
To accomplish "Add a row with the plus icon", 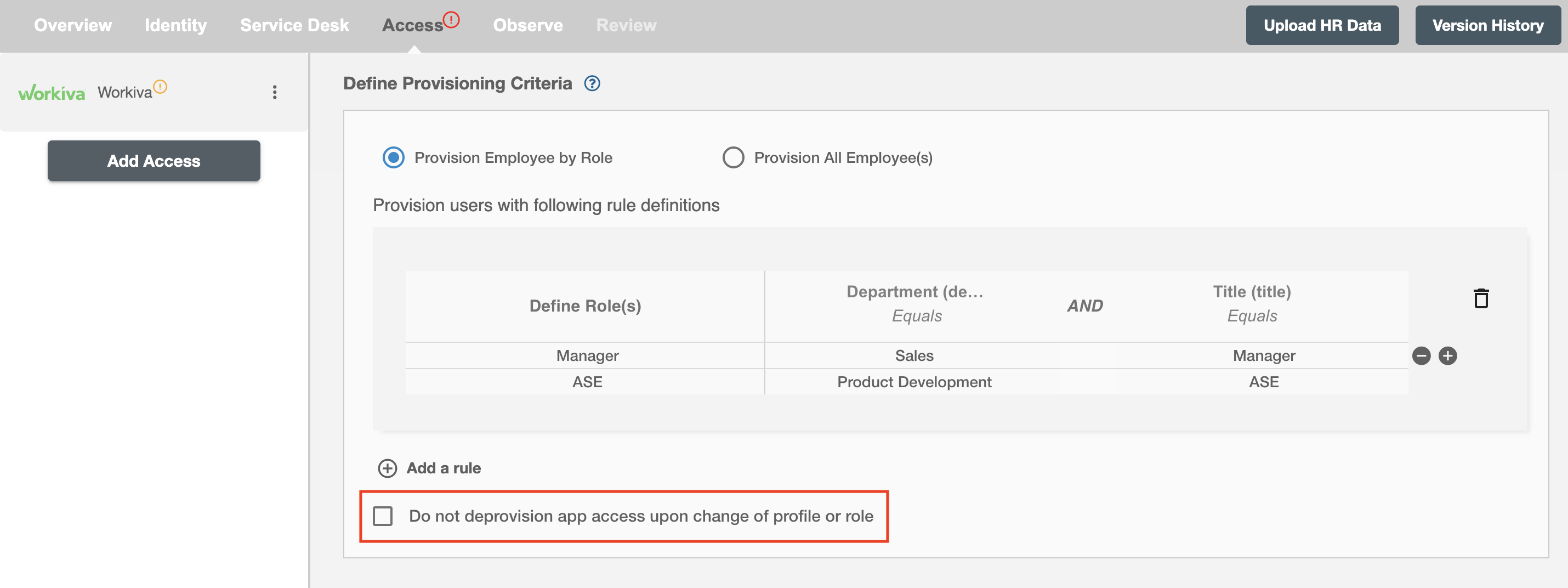I will pyautogui.click(x=1447, y=355).
